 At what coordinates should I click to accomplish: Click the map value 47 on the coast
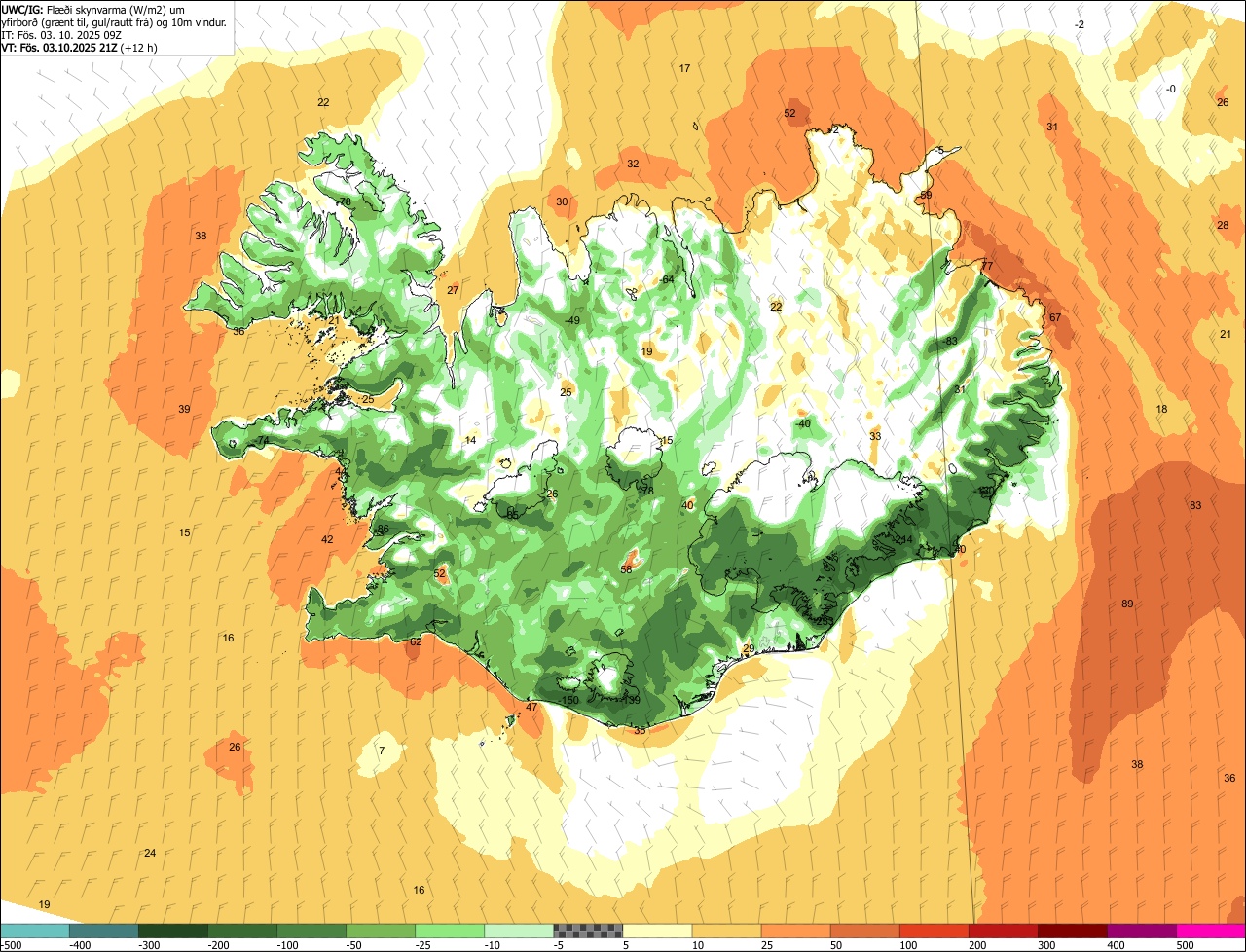pos(531,707)
